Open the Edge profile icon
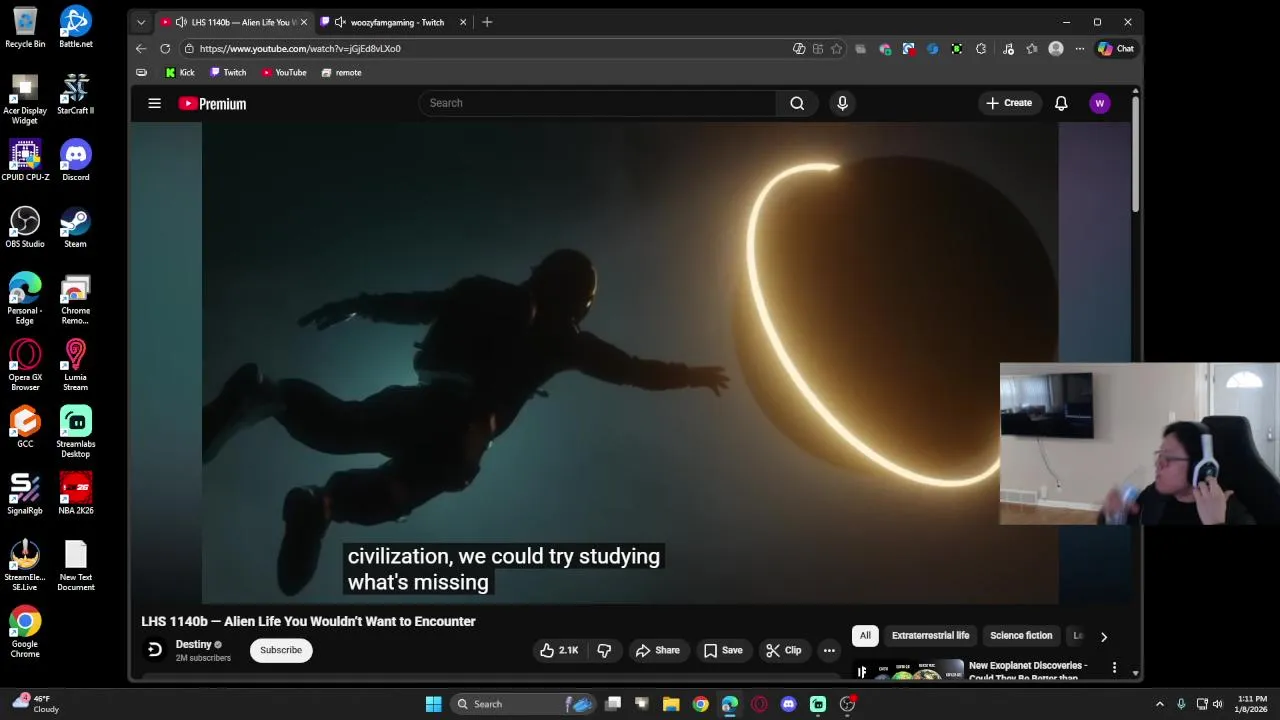Image resolution: width=1280 pixels, height=720 pixels. coord(1056,48)
